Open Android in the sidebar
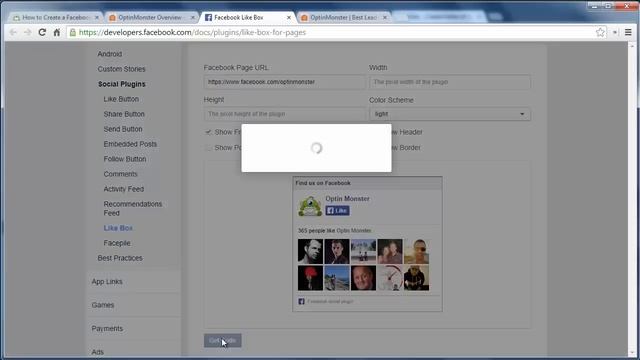Screen dimensions: 640x360 (110, 54)
